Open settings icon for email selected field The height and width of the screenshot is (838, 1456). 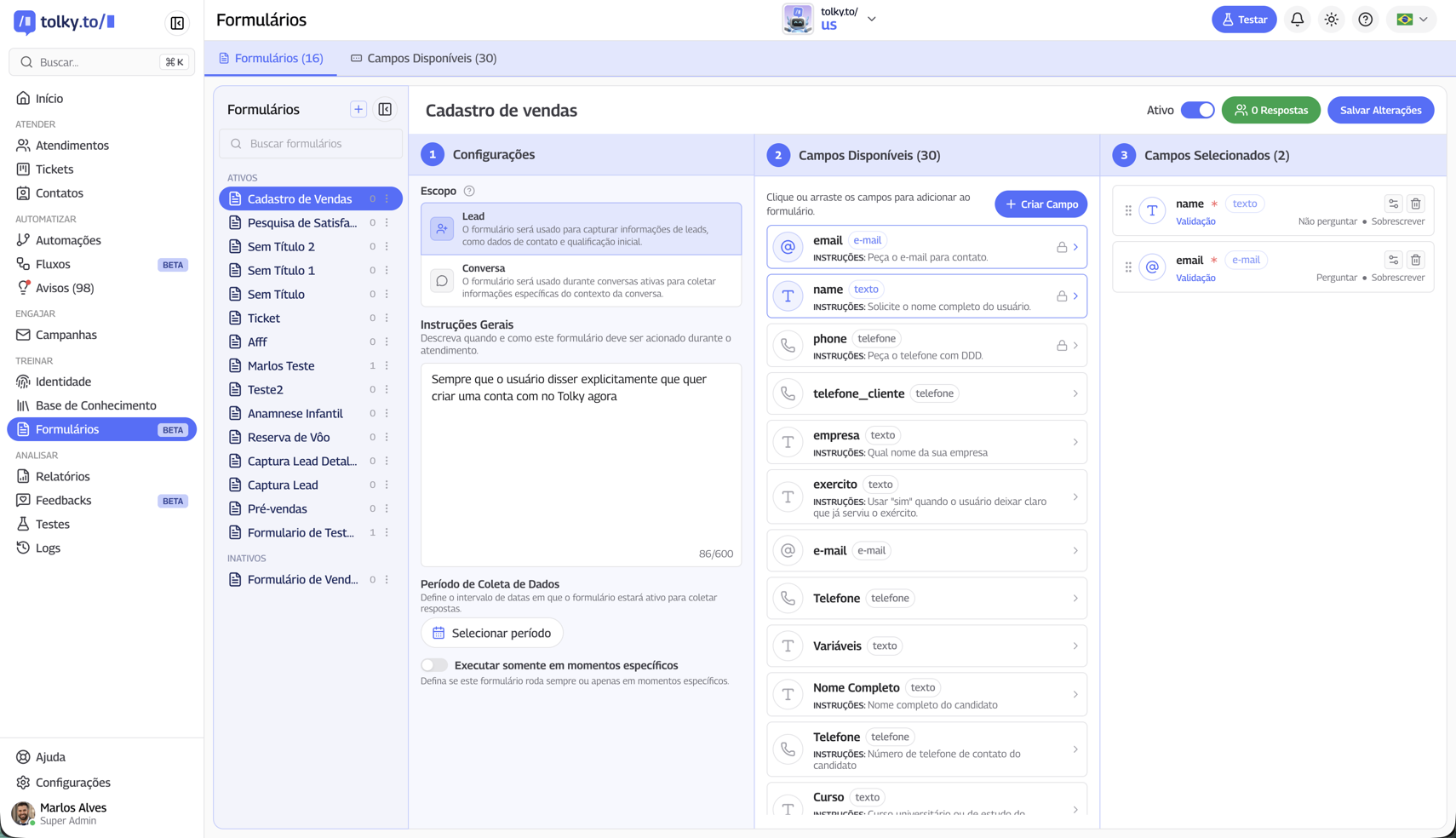pos(1393,261)
